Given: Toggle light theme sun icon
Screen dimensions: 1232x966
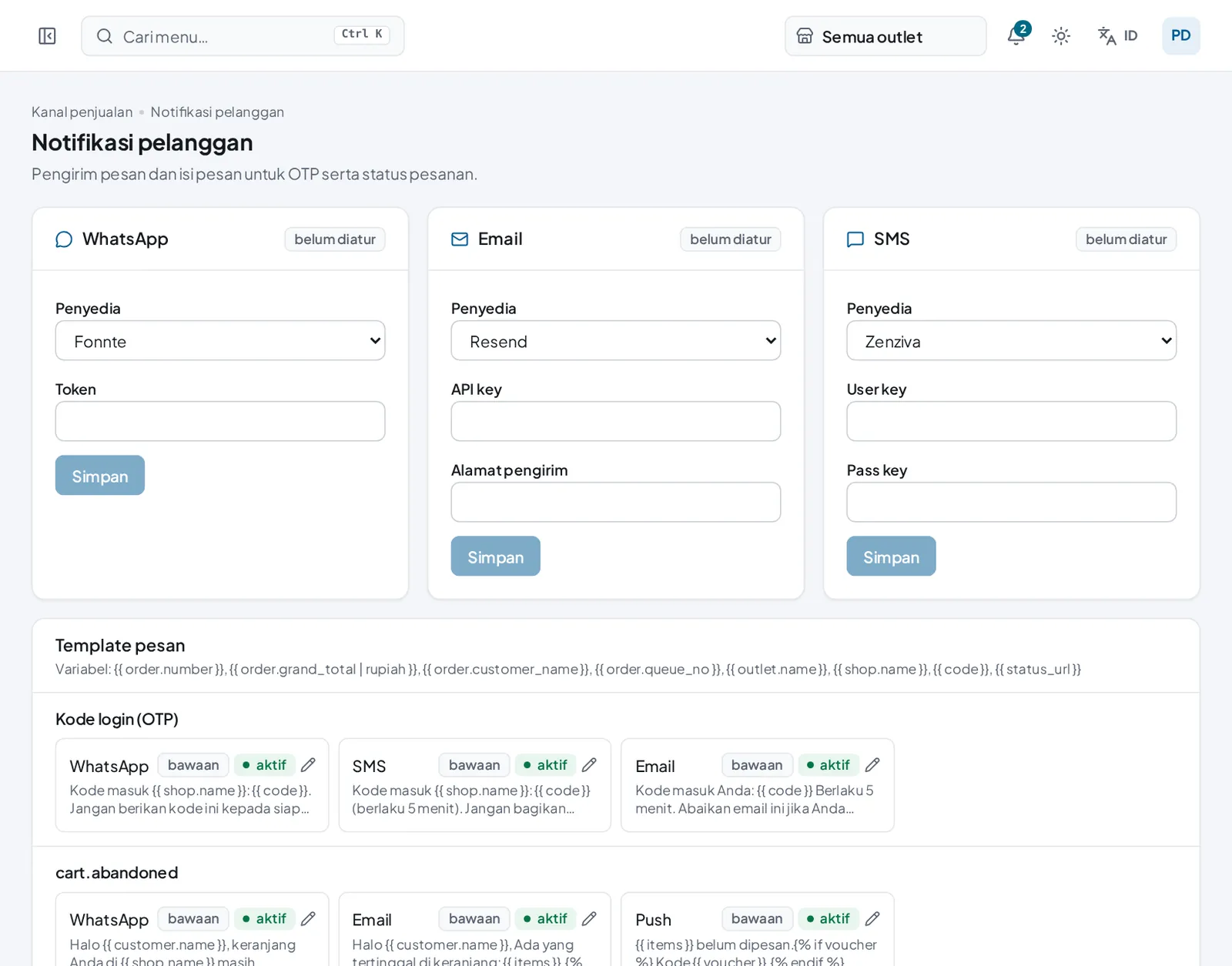Looking at the screenshot, I should pos(1061,36).
